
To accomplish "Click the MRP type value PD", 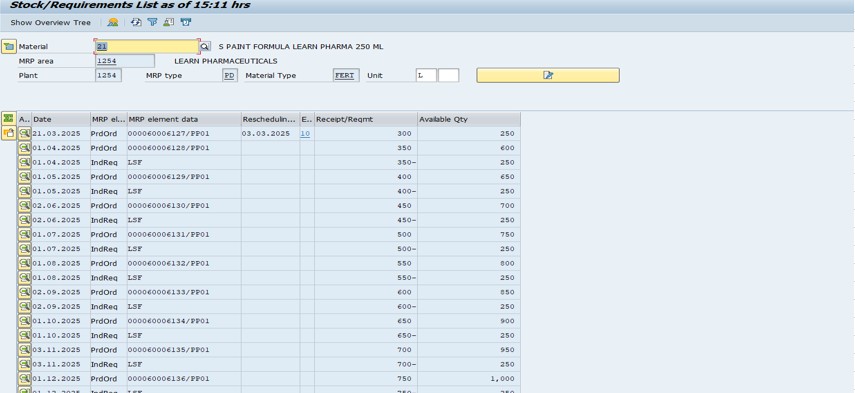I will (230, 75).
